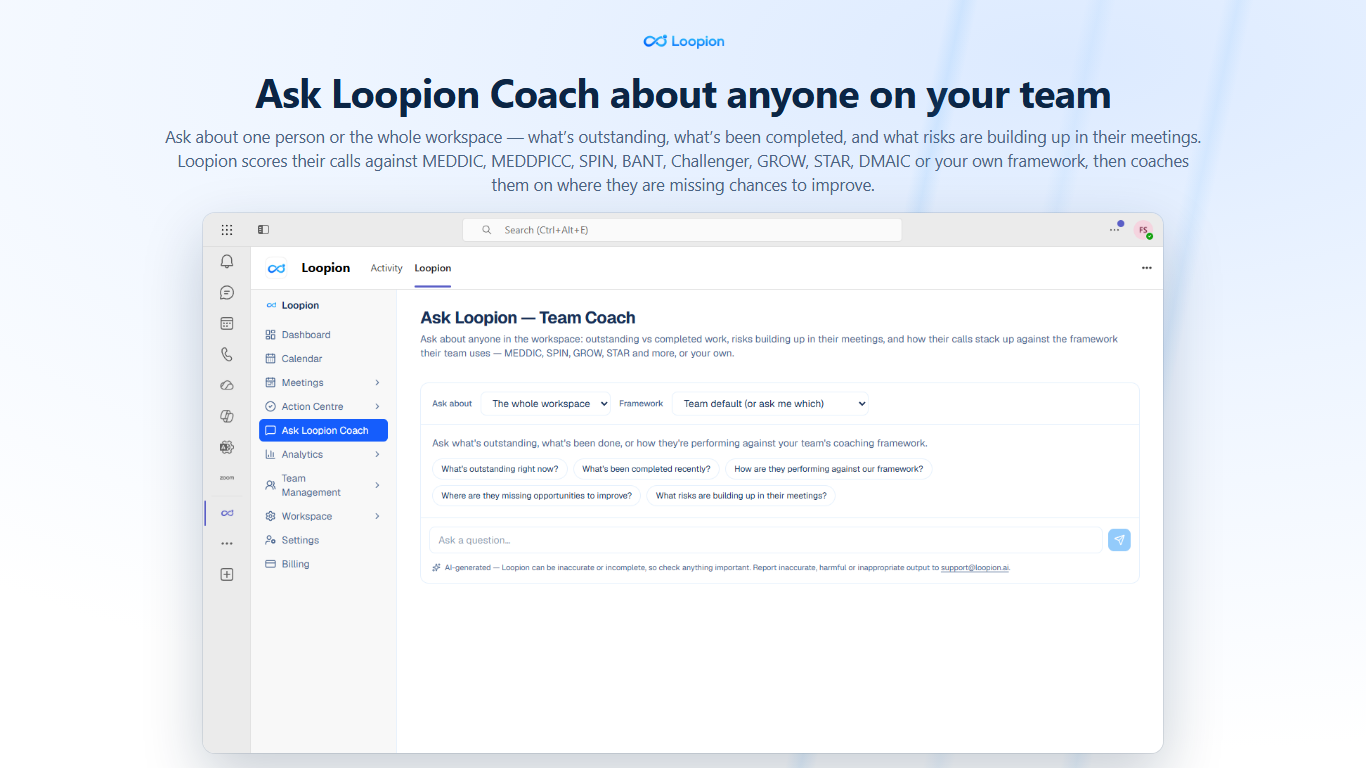Screen dimensions: 1366x768
Task: Select Loopion infinity icon in left rail
Action: click(227, 513)
